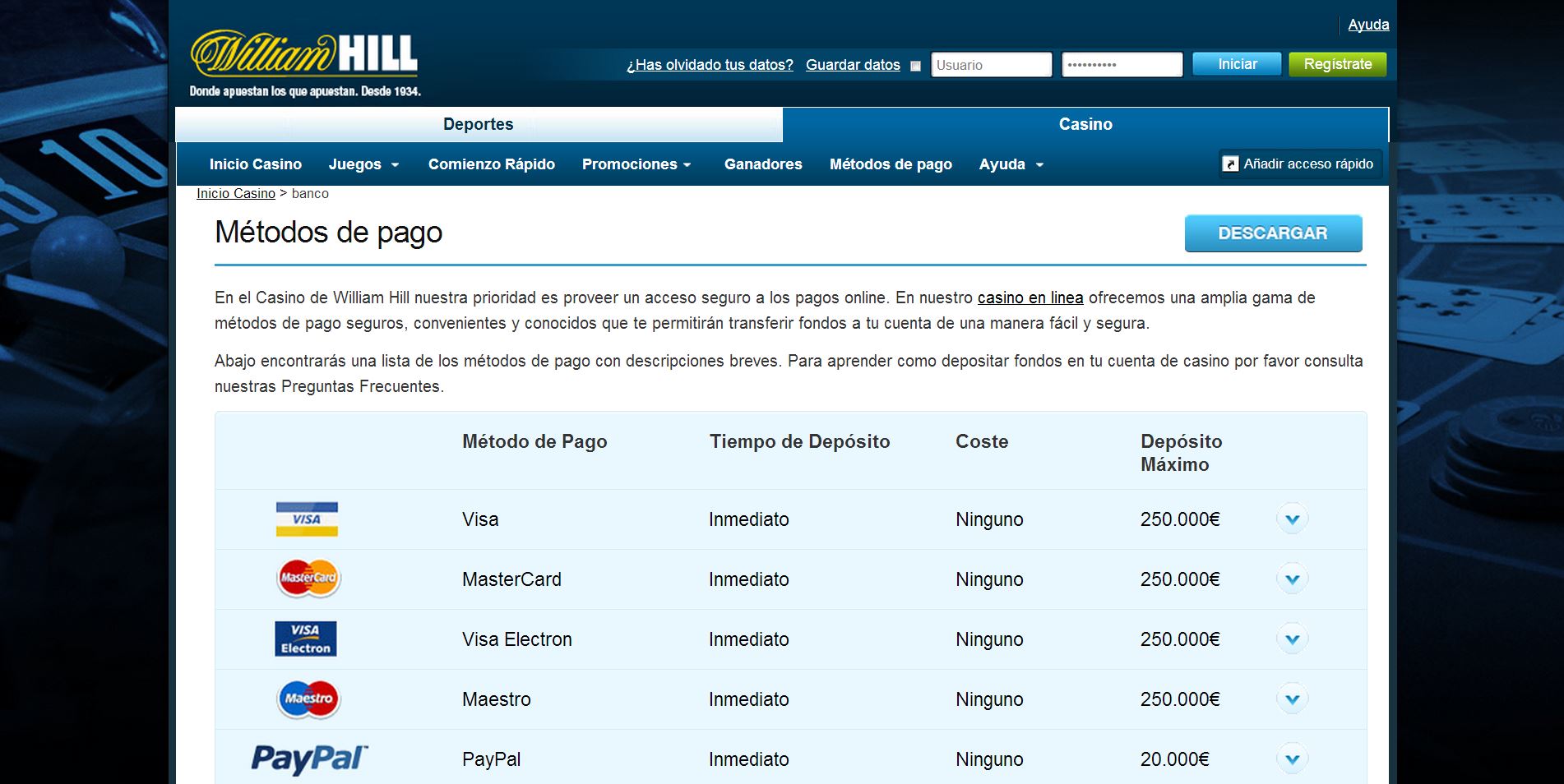
Task: Click the DESCARGAR button
Action: coord(1273,233)
